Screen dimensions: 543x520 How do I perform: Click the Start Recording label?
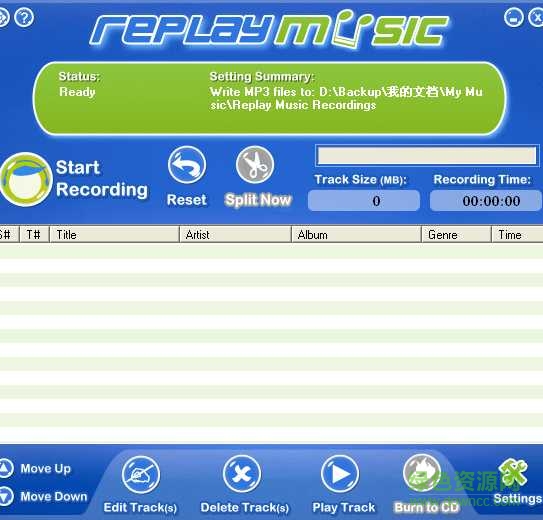click(102, 179)
